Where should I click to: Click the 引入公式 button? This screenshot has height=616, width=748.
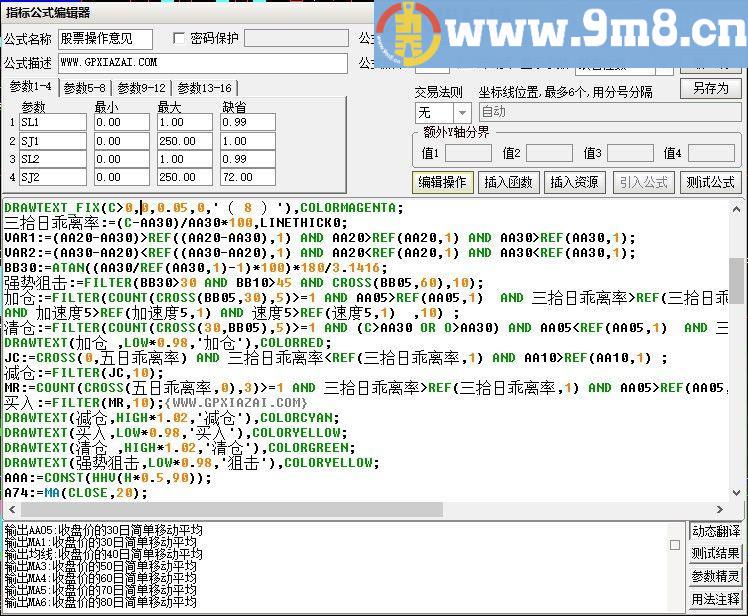tap(643, 182)
